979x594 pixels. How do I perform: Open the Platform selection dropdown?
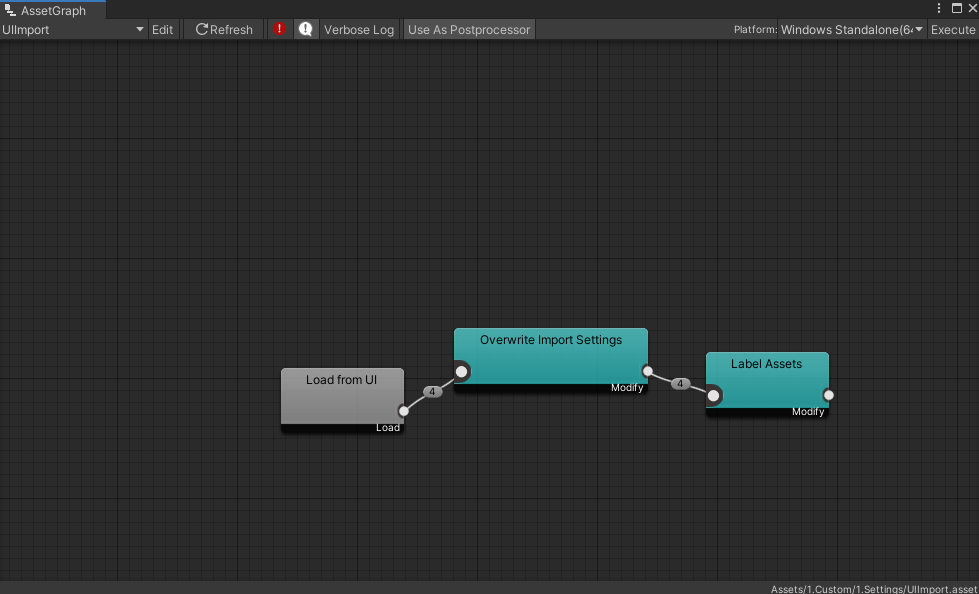pos(850,29)
